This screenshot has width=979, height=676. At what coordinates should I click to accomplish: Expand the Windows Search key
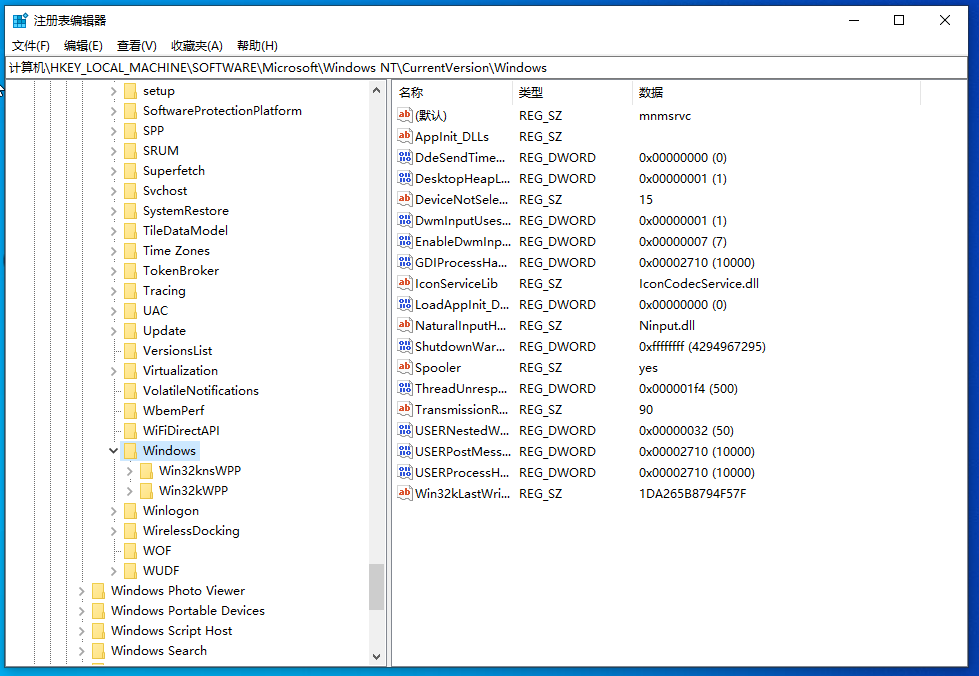coord(81,650)
